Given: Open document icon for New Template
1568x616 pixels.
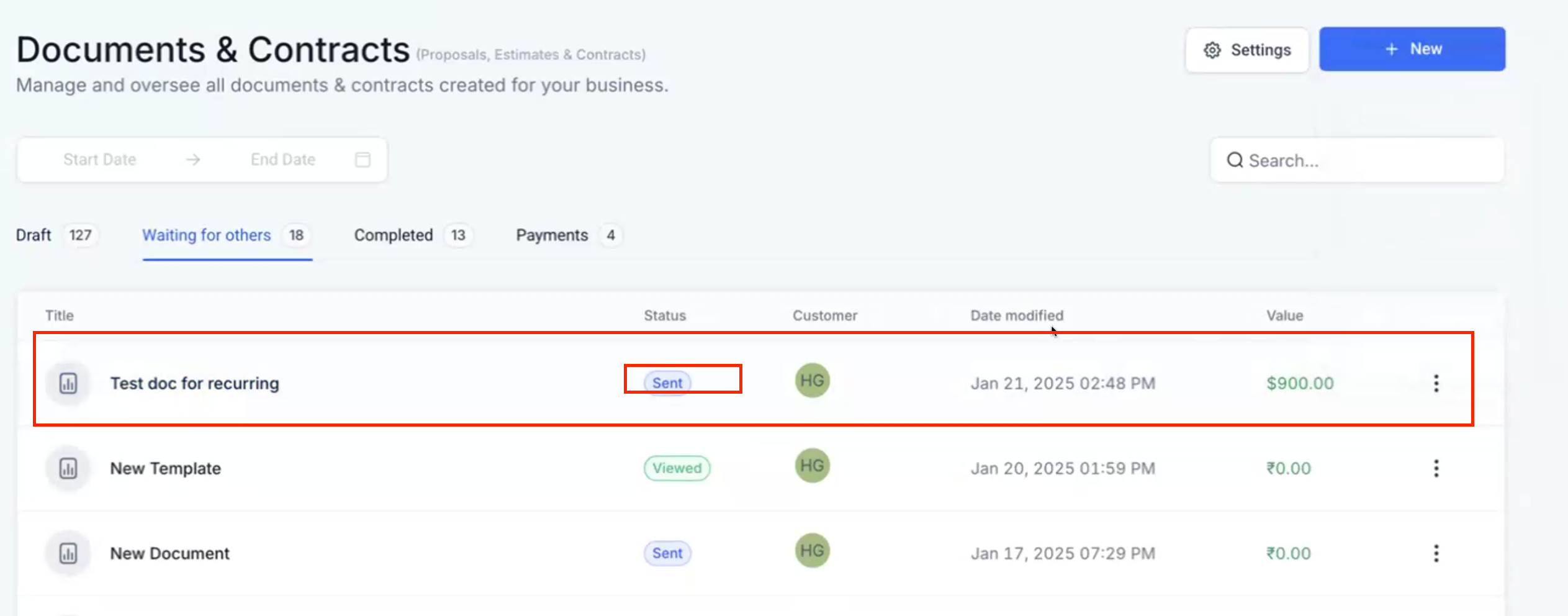Looking at the screenshot, I should pyautogui.click(x=68, y=468).
